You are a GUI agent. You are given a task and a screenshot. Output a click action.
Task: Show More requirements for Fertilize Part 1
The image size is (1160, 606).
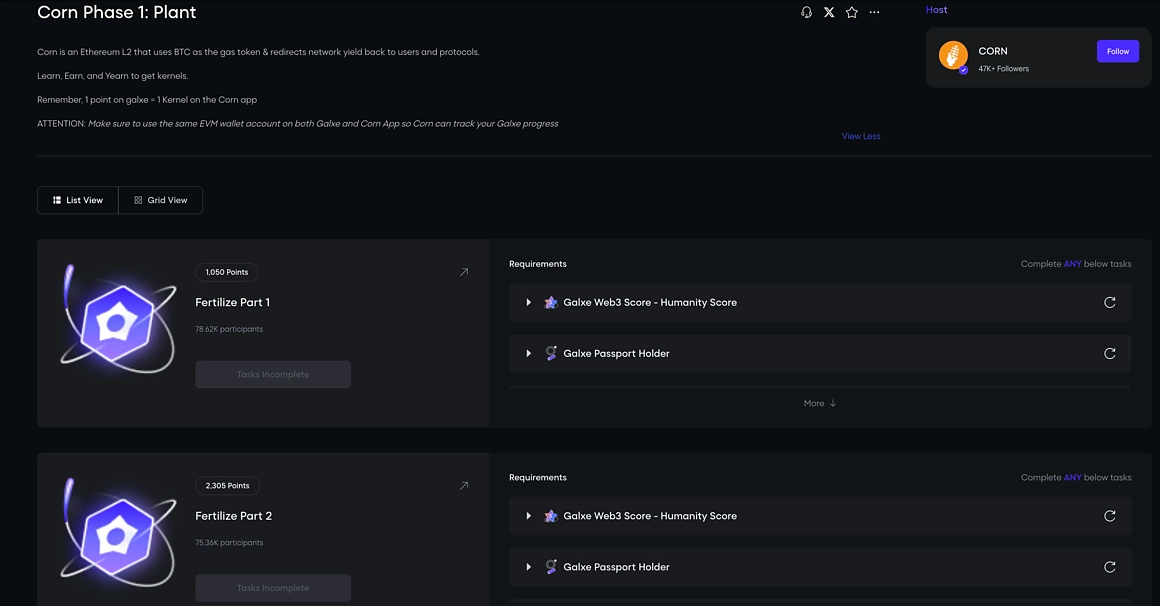820,403
